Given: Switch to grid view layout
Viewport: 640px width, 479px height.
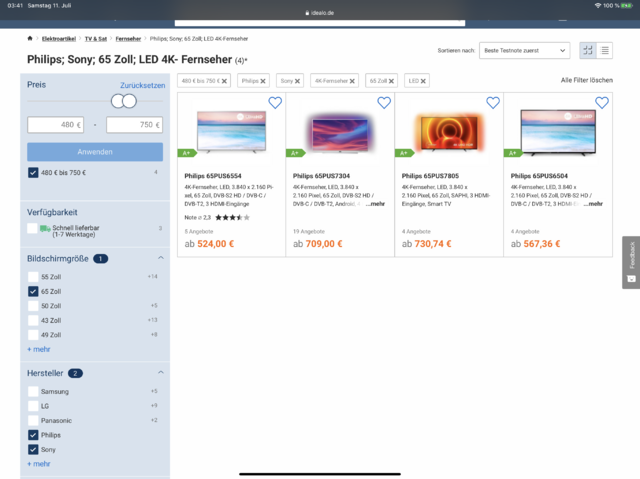Looking at the screenshot, I should [x=588, y=51].
